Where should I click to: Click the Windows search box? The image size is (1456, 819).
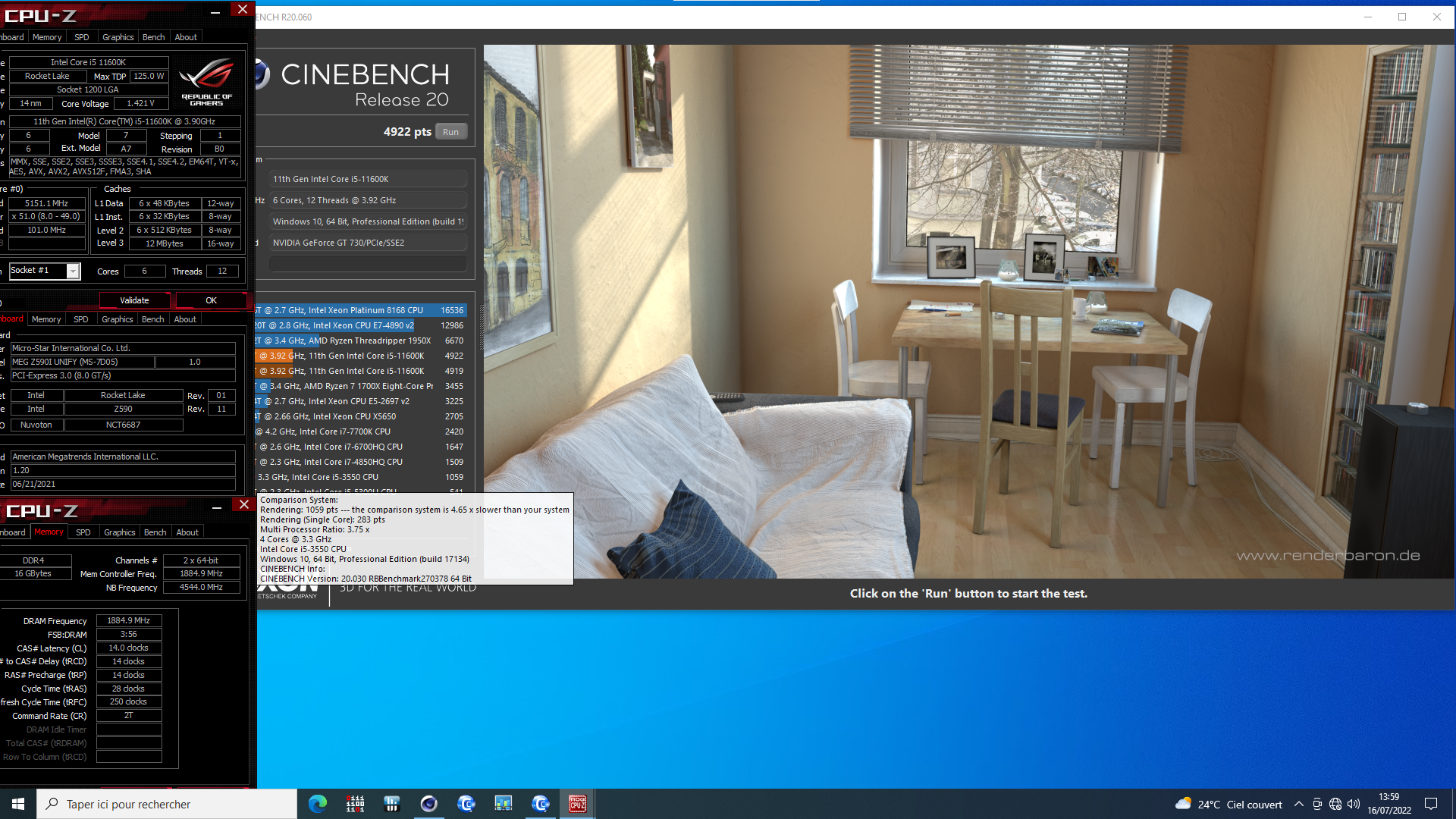coord(167,804)
